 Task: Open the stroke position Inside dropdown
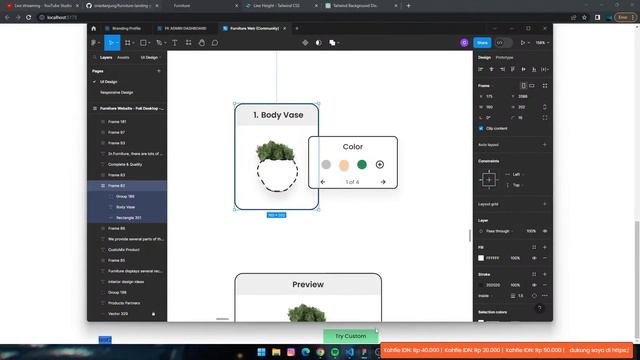click(x=485, y=296)
